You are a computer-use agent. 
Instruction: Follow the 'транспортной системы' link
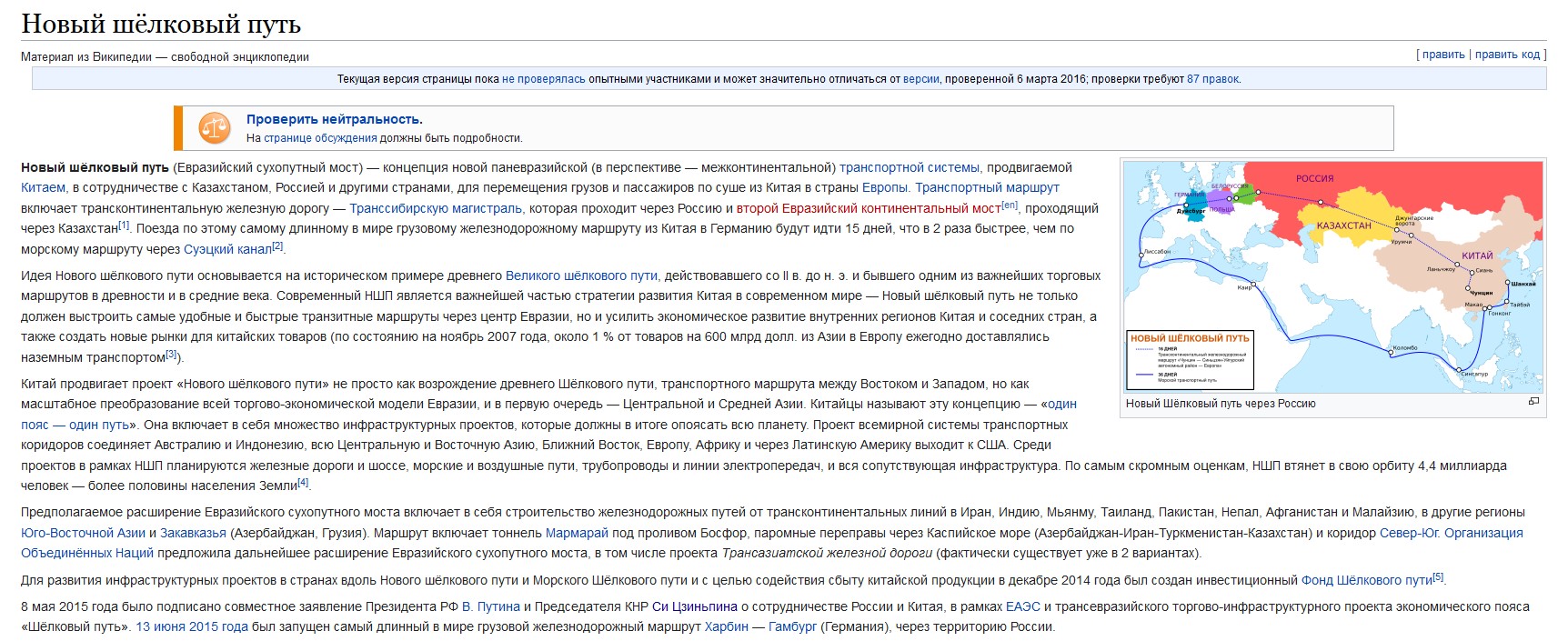[910, 167]
